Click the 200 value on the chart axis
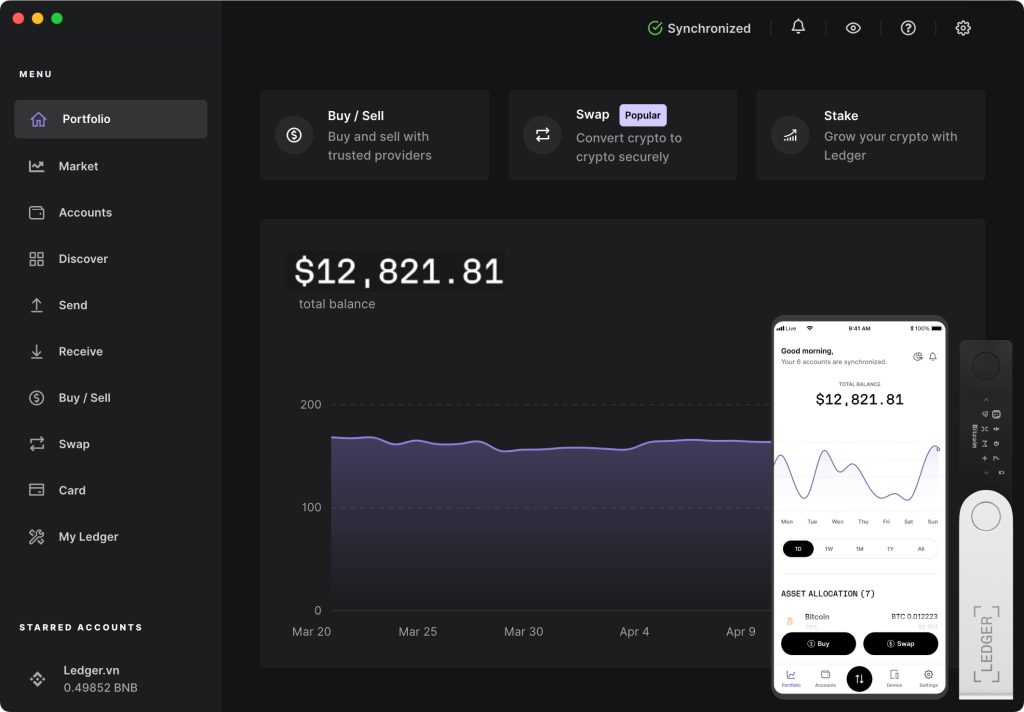 311,404
